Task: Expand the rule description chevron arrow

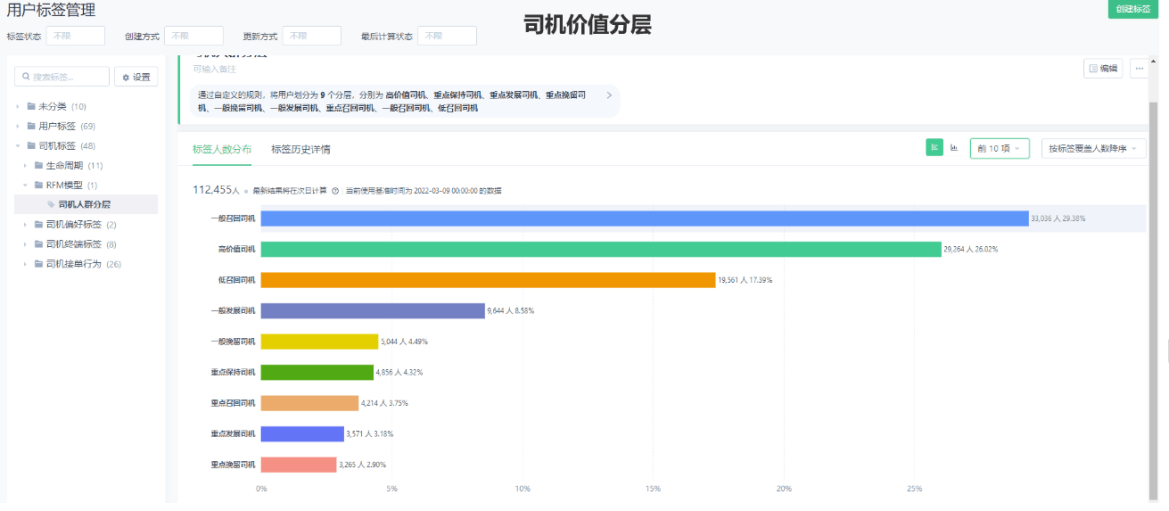Action: pyautogui.click(x=609, y=95)
